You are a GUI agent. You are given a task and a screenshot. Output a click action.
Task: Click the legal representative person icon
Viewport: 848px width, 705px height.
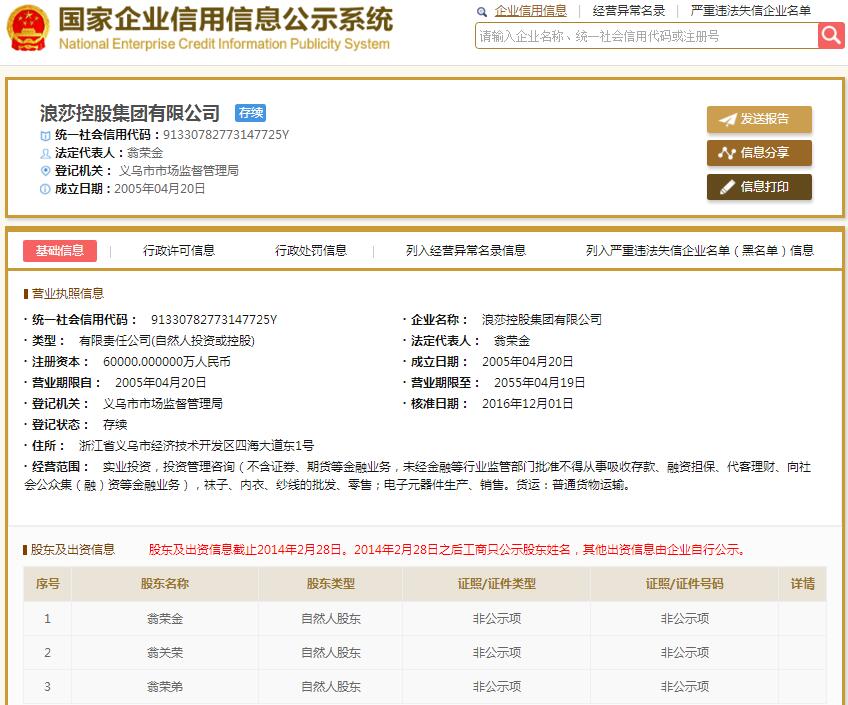point(45,153)
